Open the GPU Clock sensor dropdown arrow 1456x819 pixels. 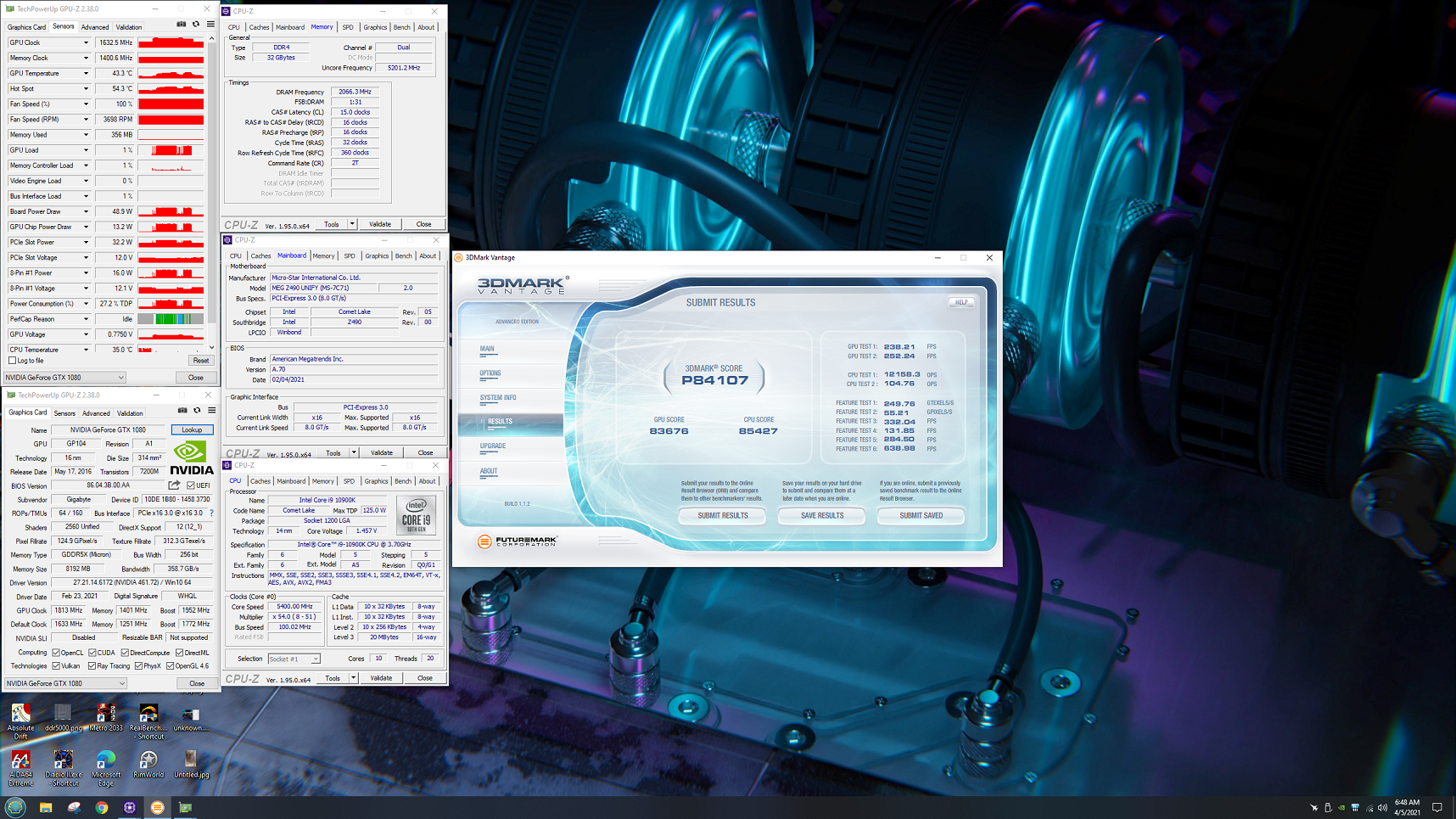point(86,42)
